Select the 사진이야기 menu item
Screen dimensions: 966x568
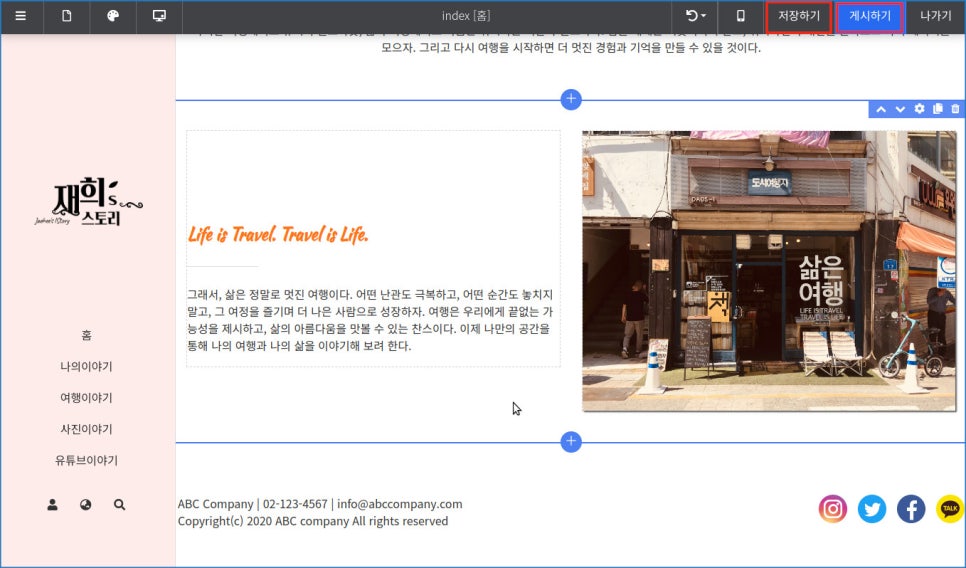[86, 429]
